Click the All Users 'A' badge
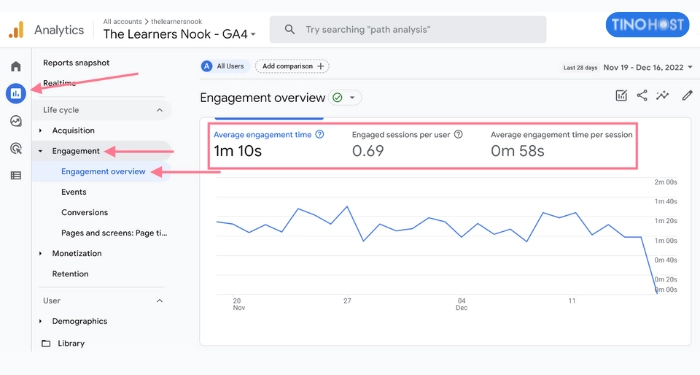 [206, 66]
